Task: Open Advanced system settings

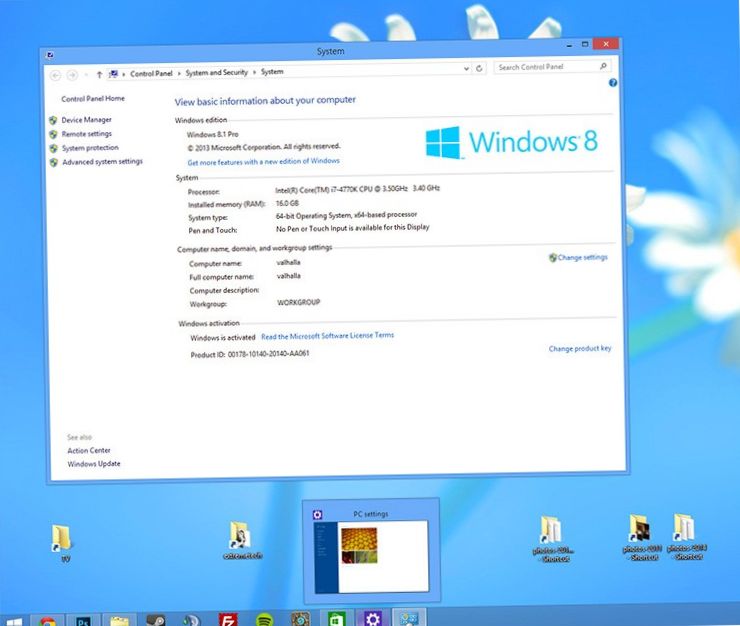Action: pos(102,162)
